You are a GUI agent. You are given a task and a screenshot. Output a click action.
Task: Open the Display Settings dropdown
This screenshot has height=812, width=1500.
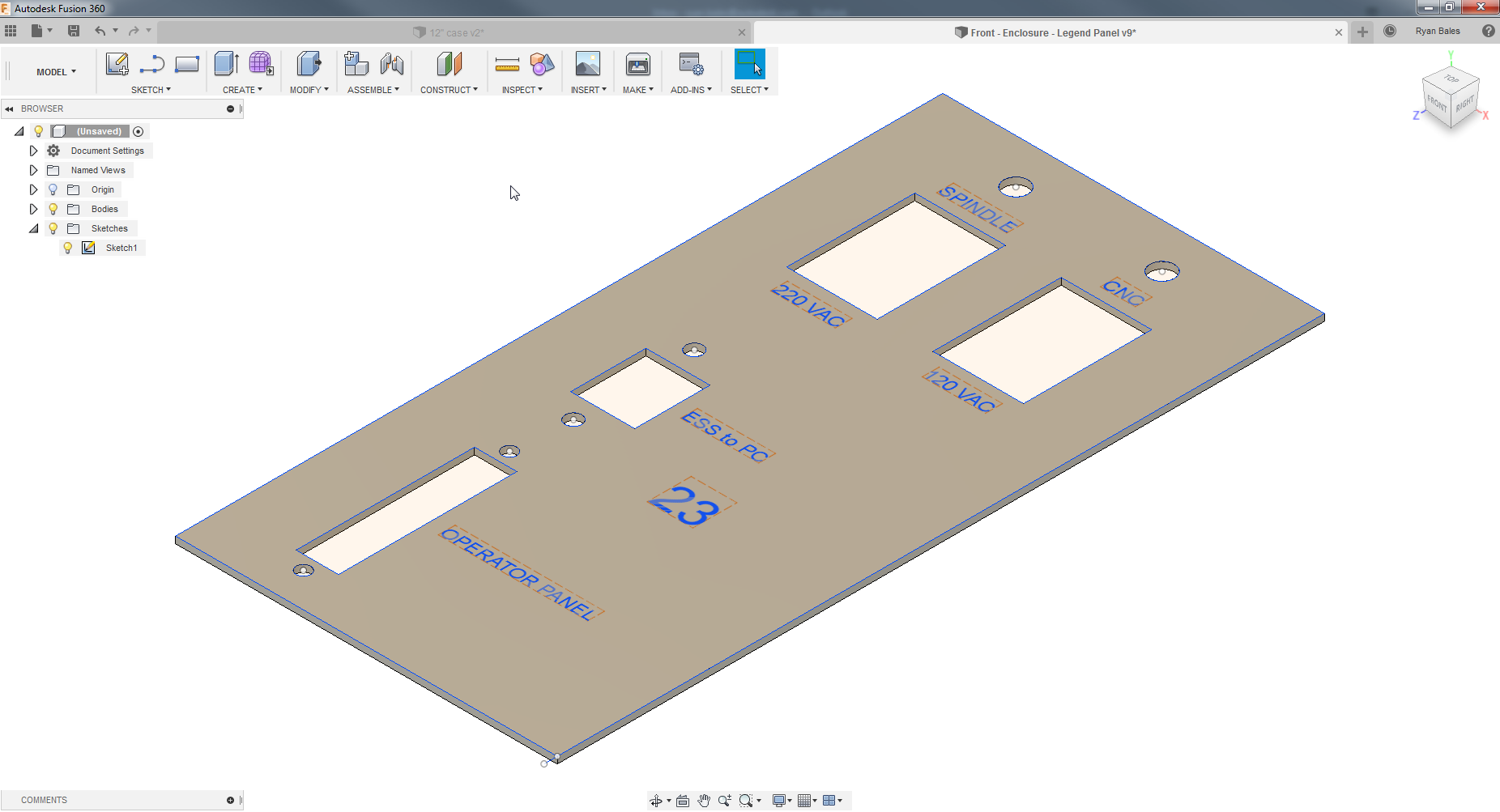[782, 801]
